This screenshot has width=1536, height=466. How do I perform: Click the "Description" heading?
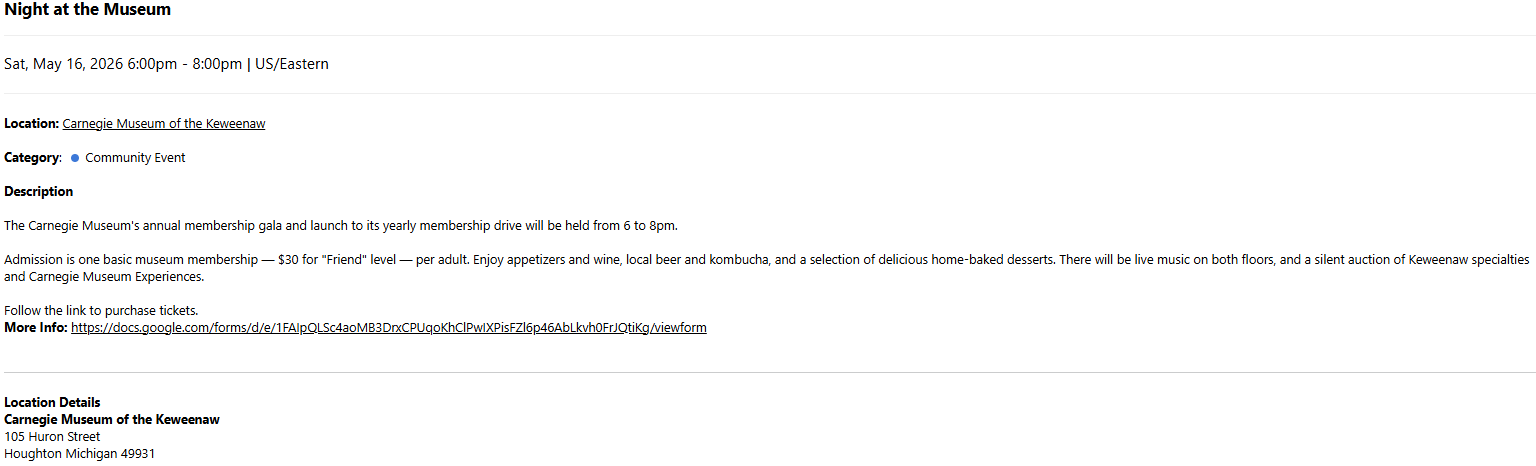pyautogui.click(x=38, y=192)
